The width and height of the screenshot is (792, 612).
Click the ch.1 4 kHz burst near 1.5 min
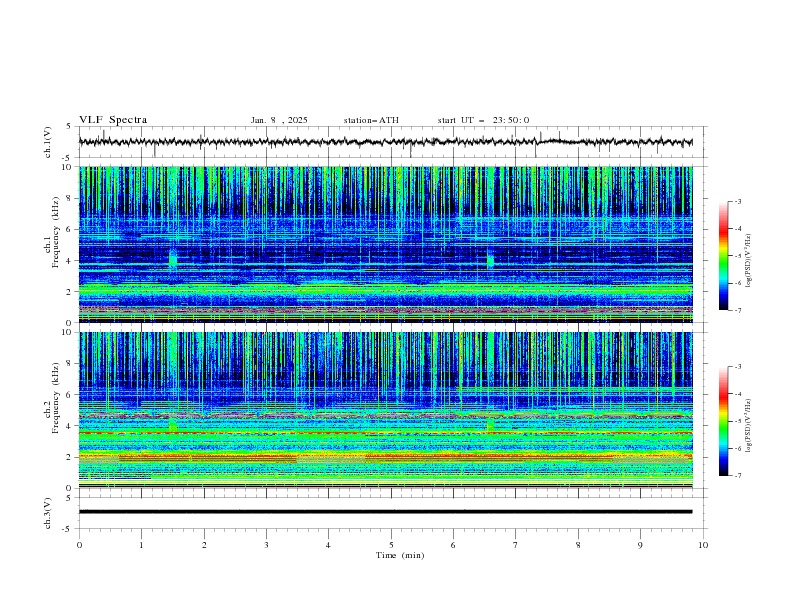[173, 259]
